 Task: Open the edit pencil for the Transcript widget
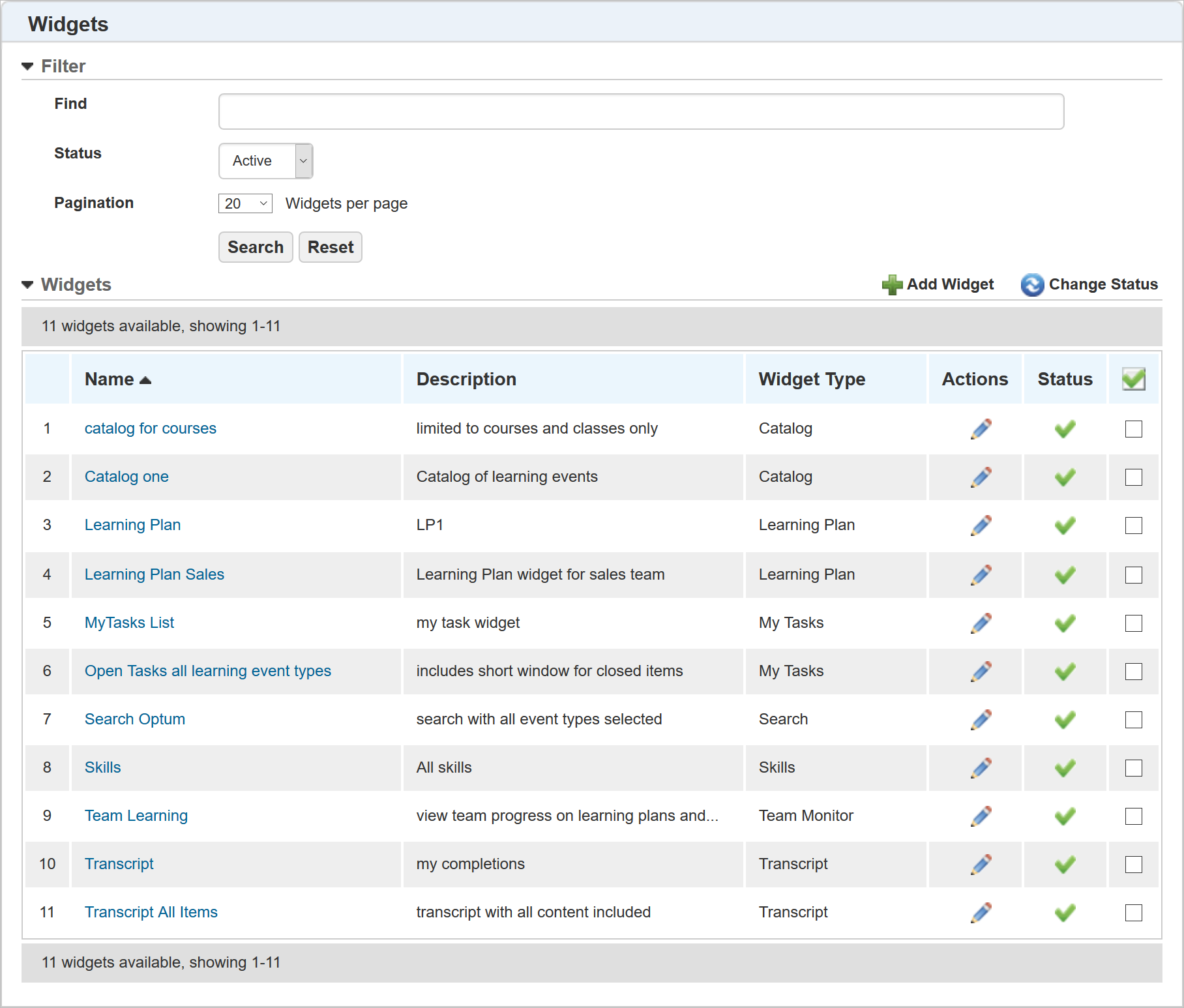981,864
